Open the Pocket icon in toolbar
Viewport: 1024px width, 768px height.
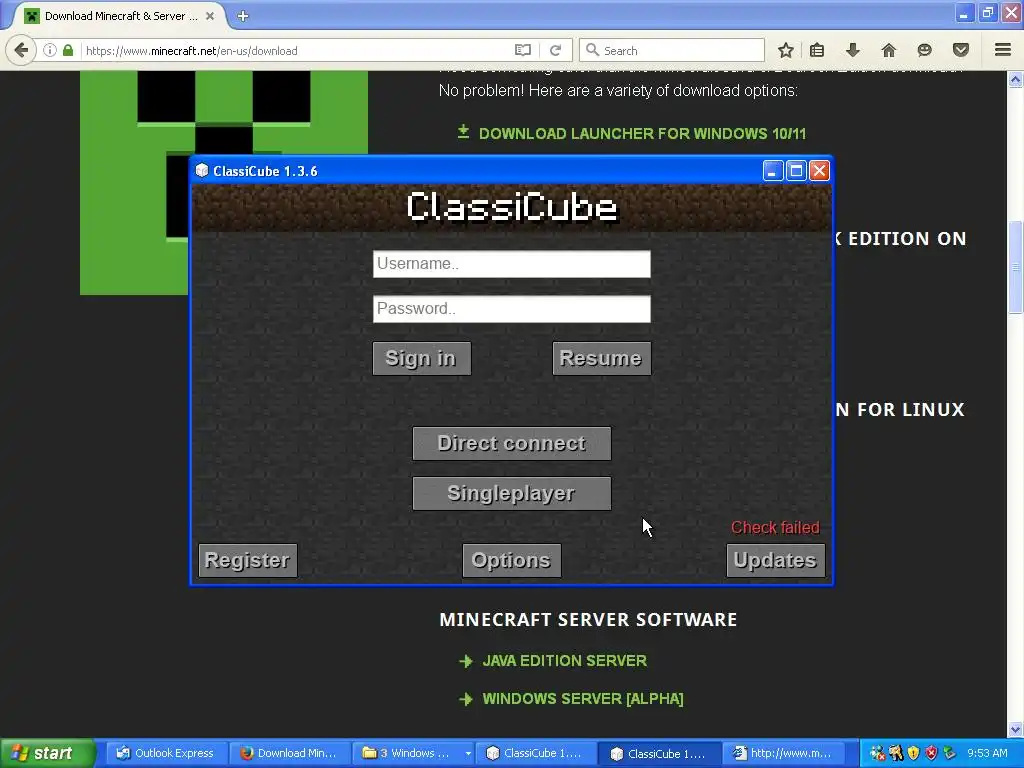click(x=961, y=50)
